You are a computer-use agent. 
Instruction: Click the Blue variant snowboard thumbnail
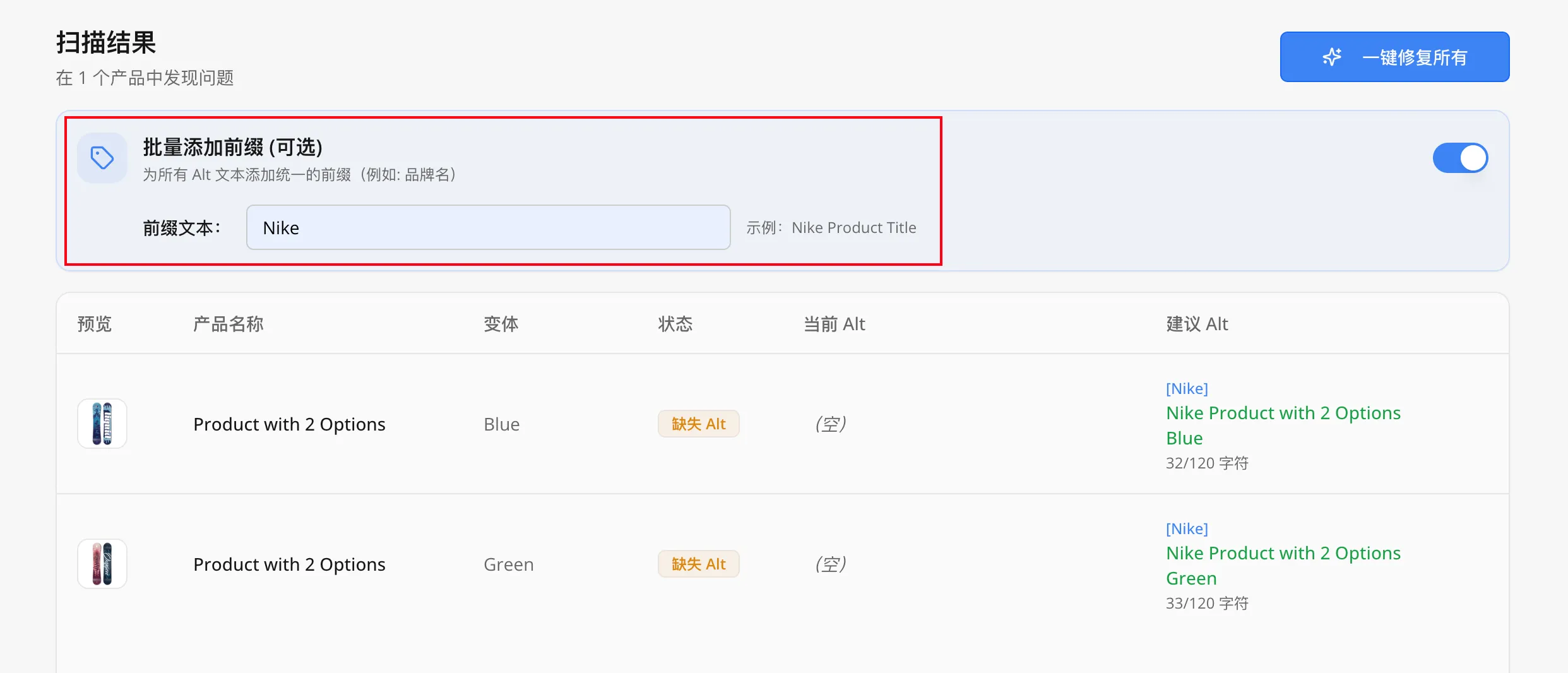point(102,424)
